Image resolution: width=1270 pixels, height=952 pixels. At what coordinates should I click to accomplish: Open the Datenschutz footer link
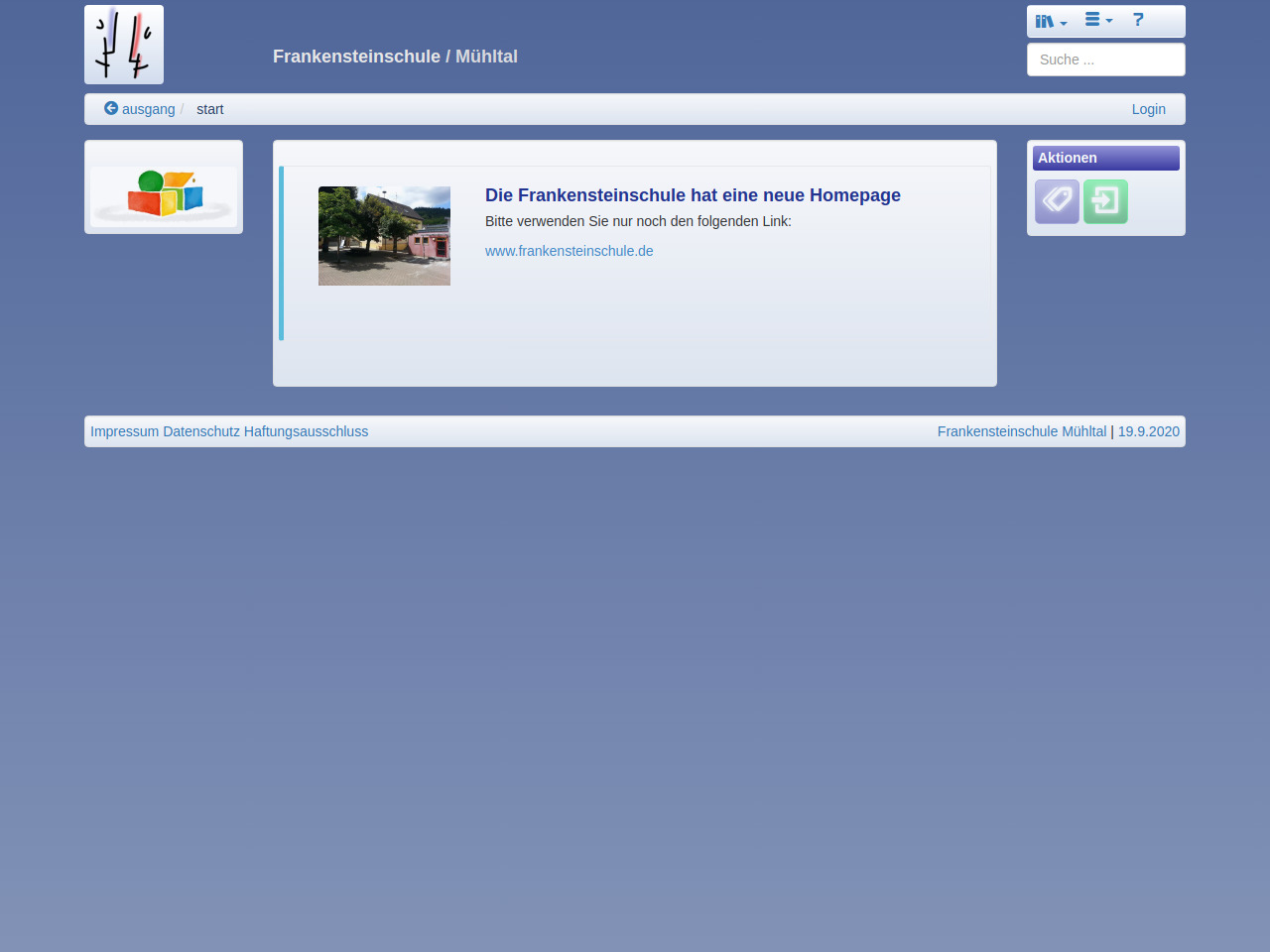201,431
